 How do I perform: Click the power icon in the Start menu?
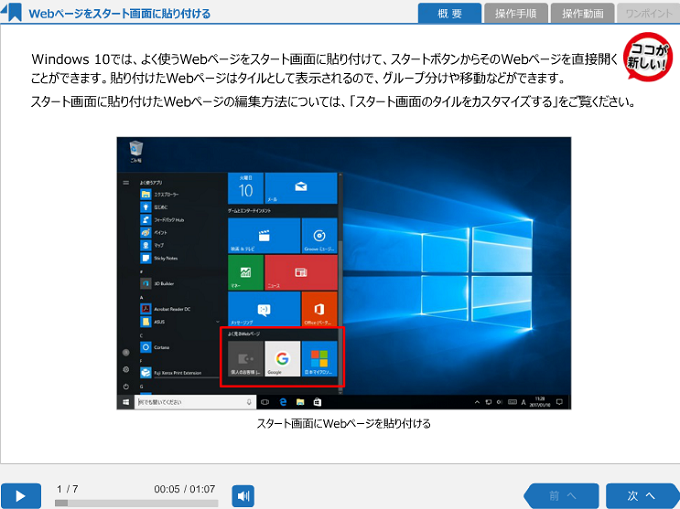point(126,386)
